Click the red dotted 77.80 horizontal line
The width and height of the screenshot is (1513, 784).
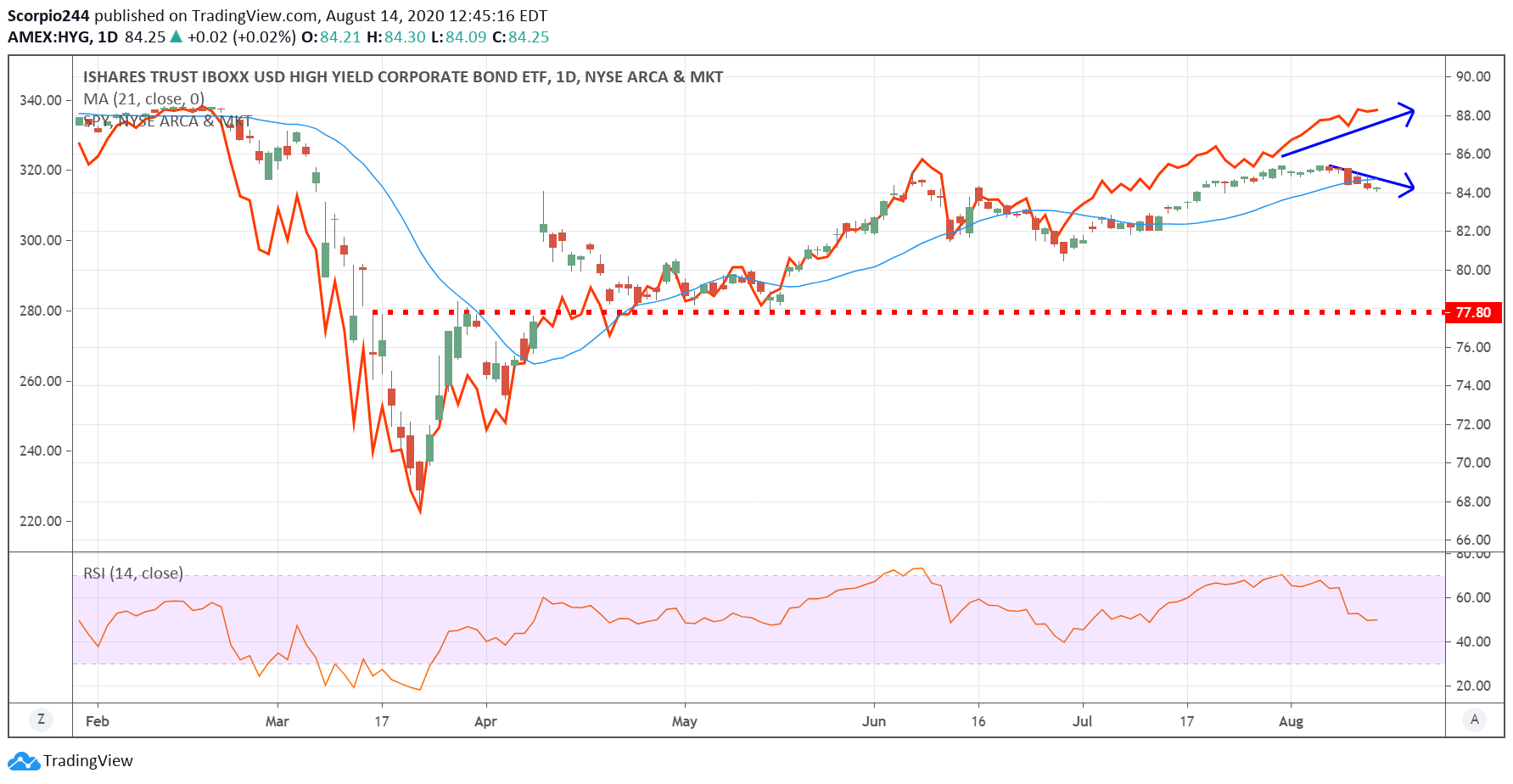pos(908,312)
